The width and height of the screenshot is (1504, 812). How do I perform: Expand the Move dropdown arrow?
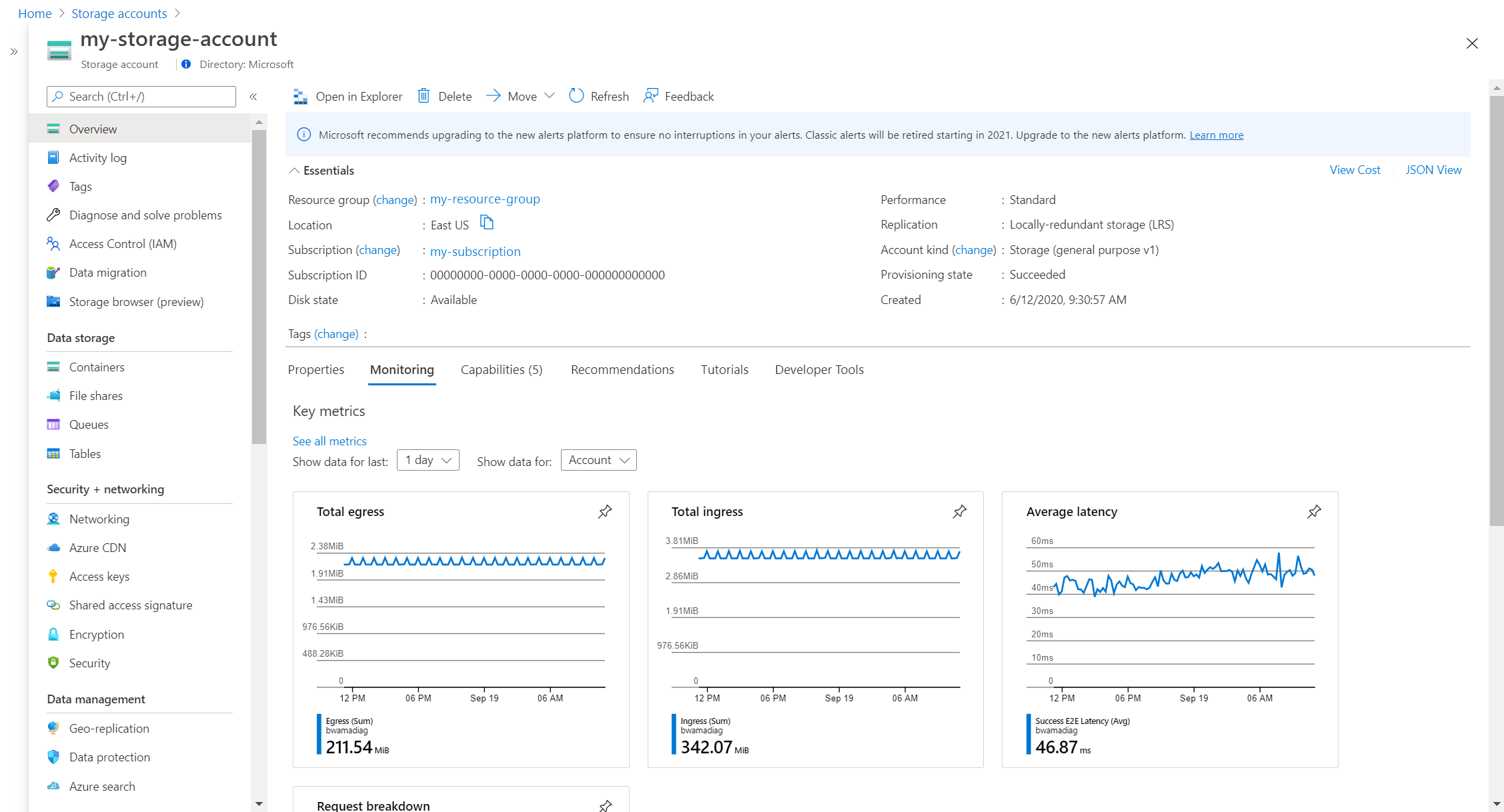click(x=550, y=96)
